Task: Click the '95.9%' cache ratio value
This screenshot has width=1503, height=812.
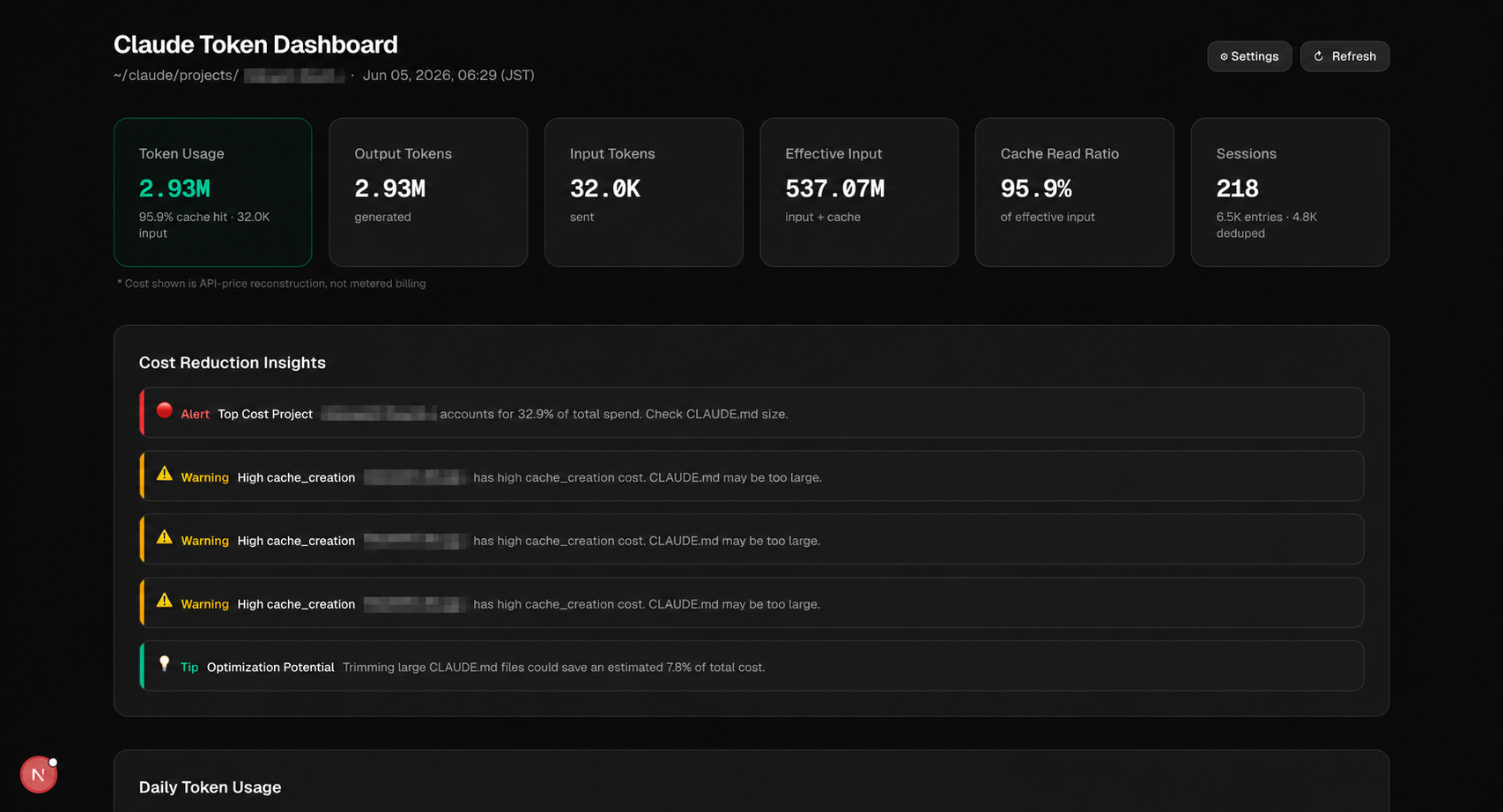Action: pyautogui.click(x=1036, y=188)
